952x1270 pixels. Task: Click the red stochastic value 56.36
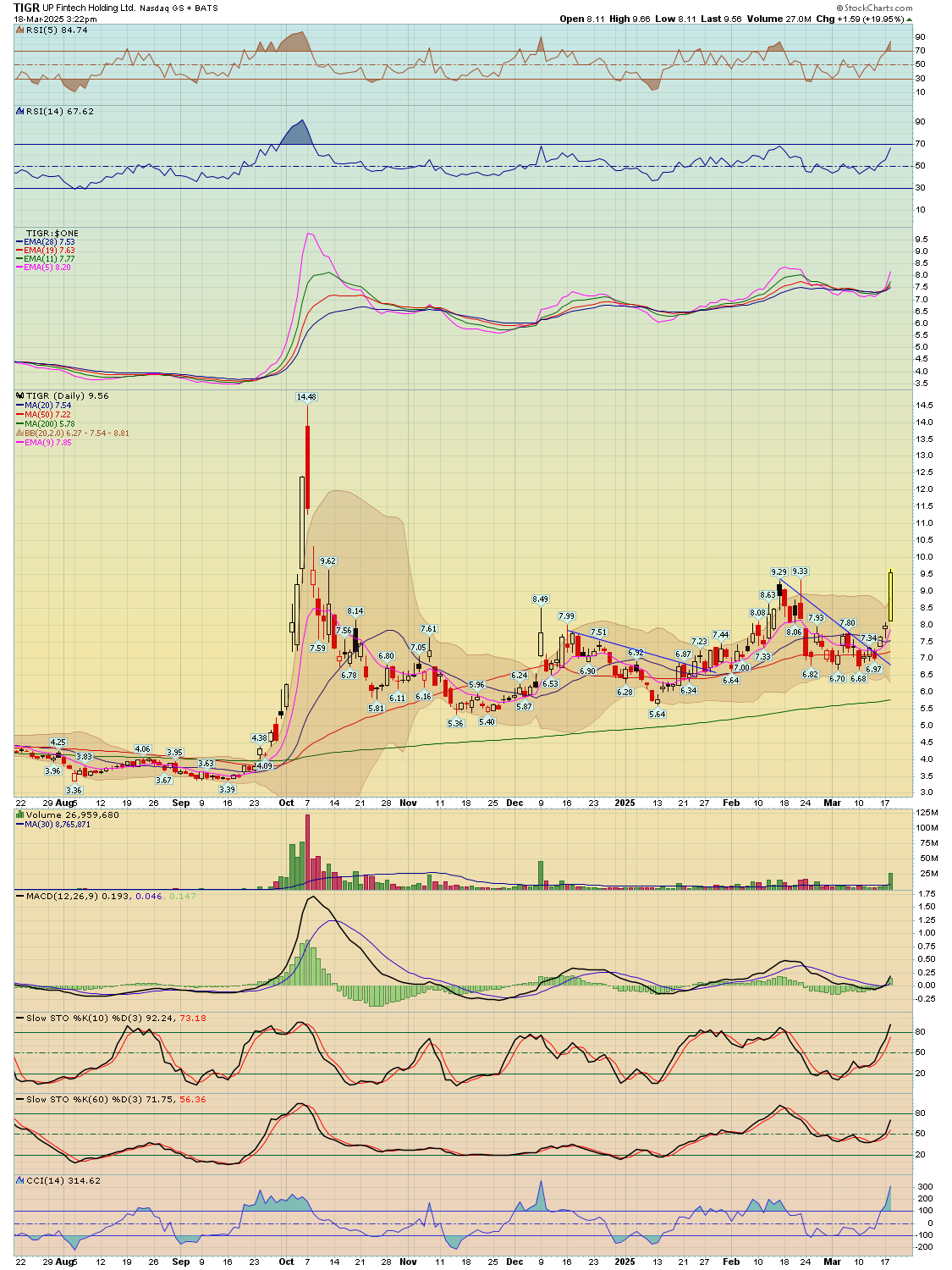pos(194,1099)
